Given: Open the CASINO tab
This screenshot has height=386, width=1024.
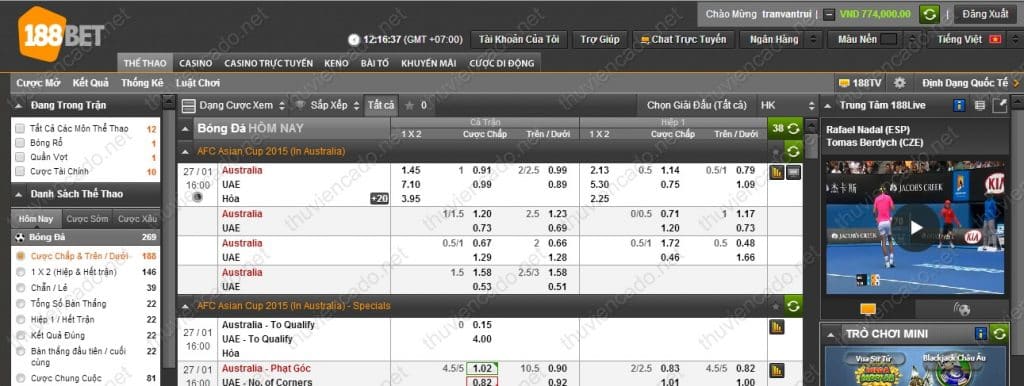Looking at the screenshot, I should click(196, 63).
